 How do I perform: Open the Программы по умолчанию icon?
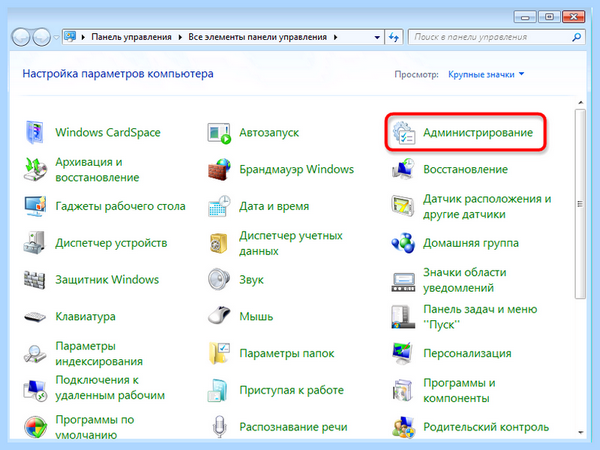(35, 427)
